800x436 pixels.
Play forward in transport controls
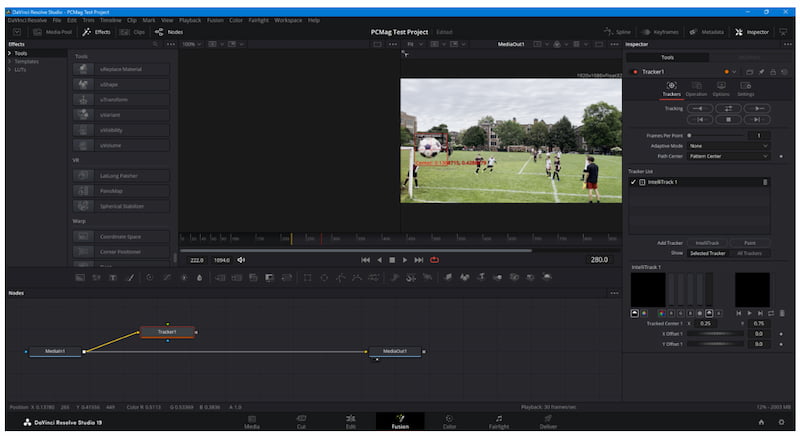click(405, 260)
